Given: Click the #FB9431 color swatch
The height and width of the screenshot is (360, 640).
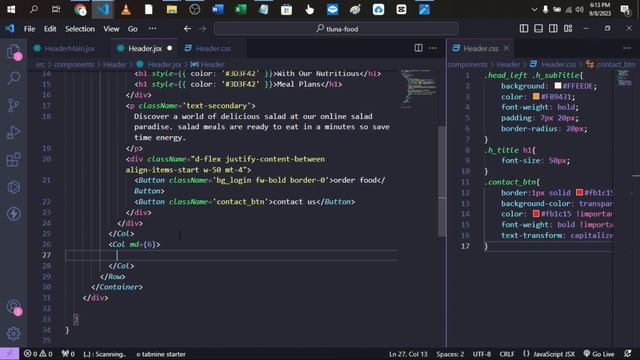Looking at the screenshot, I should coord(536,97).
